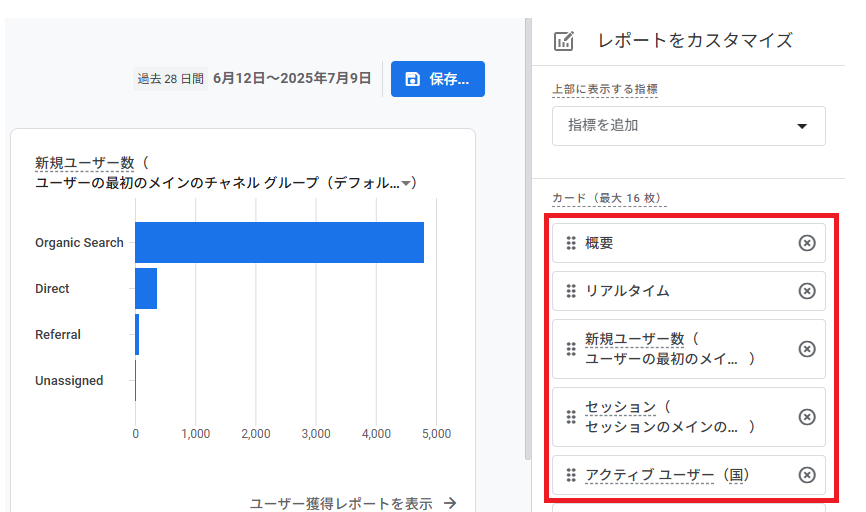Remove the 新規ユーザー数 card
Image resolution: width=866 pixels, height=512 pixels.
point(806,349)
